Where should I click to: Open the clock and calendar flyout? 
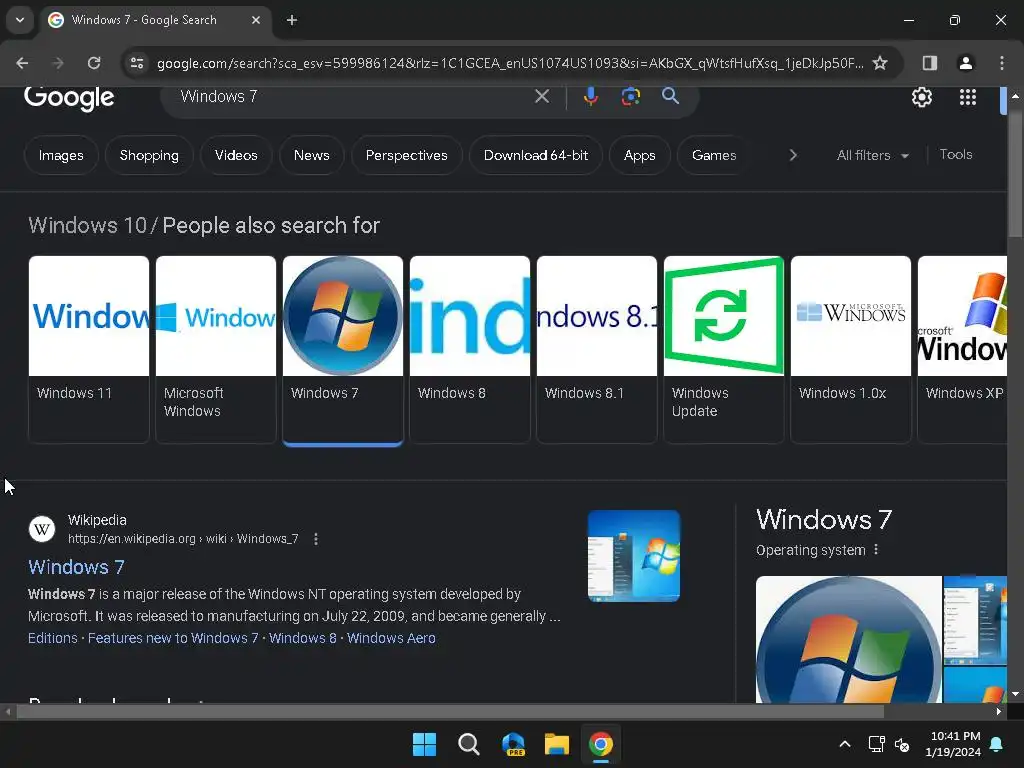[953, 744]
